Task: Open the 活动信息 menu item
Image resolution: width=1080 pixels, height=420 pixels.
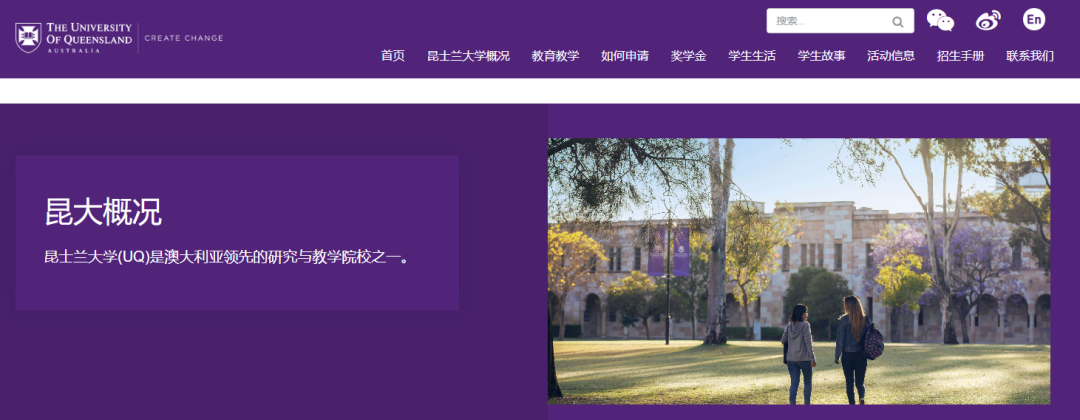Action: 891,56
